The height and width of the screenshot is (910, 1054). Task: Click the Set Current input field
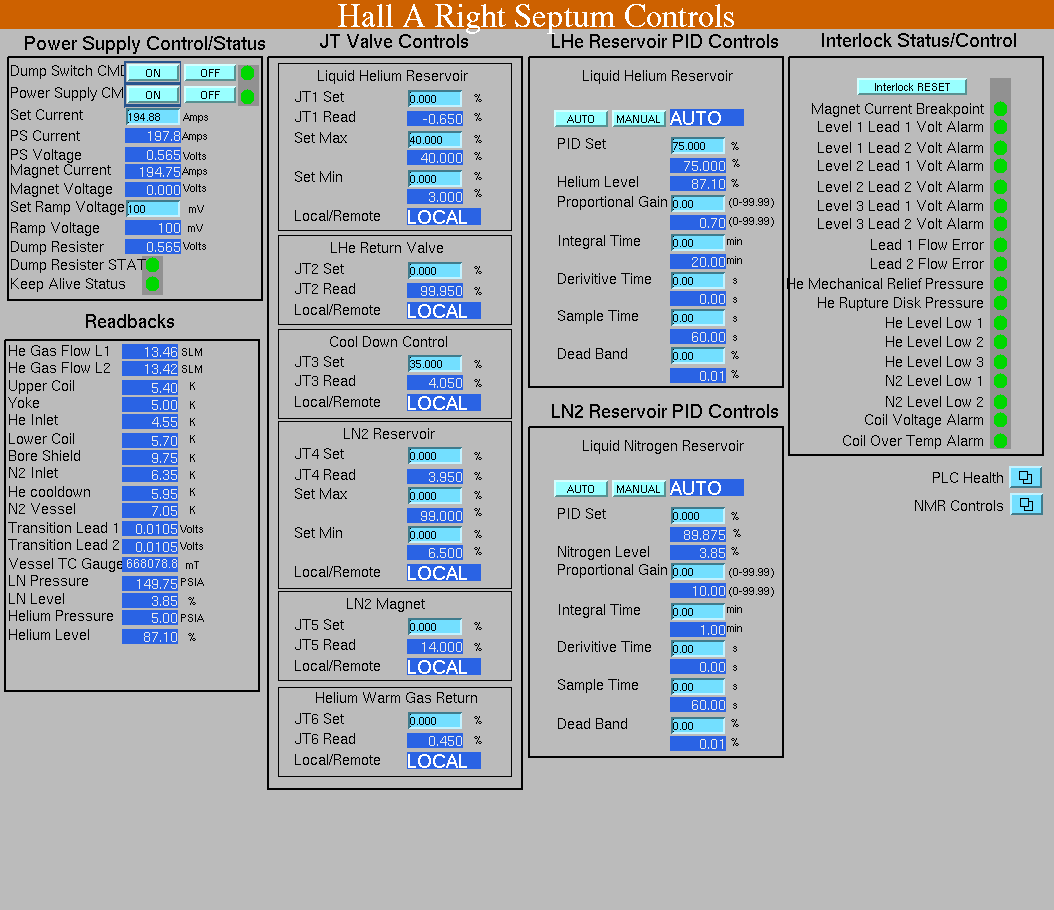point(153,117)
